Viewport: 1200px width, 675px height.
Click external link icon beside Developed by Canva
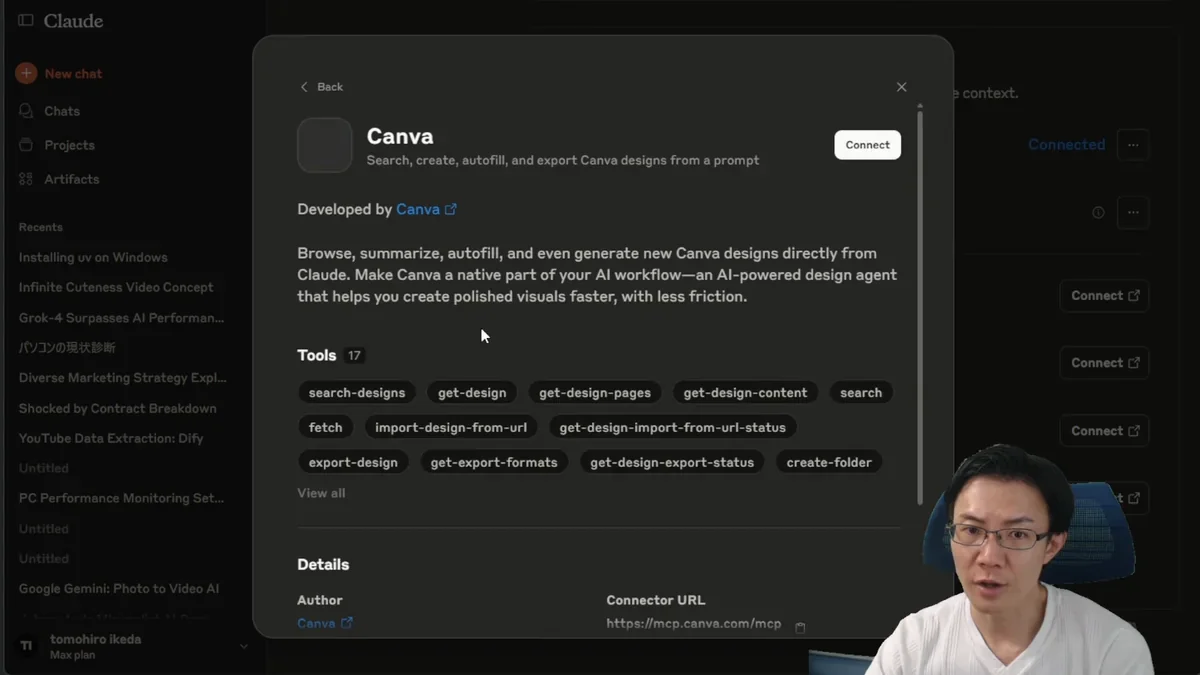coord(451,209)
